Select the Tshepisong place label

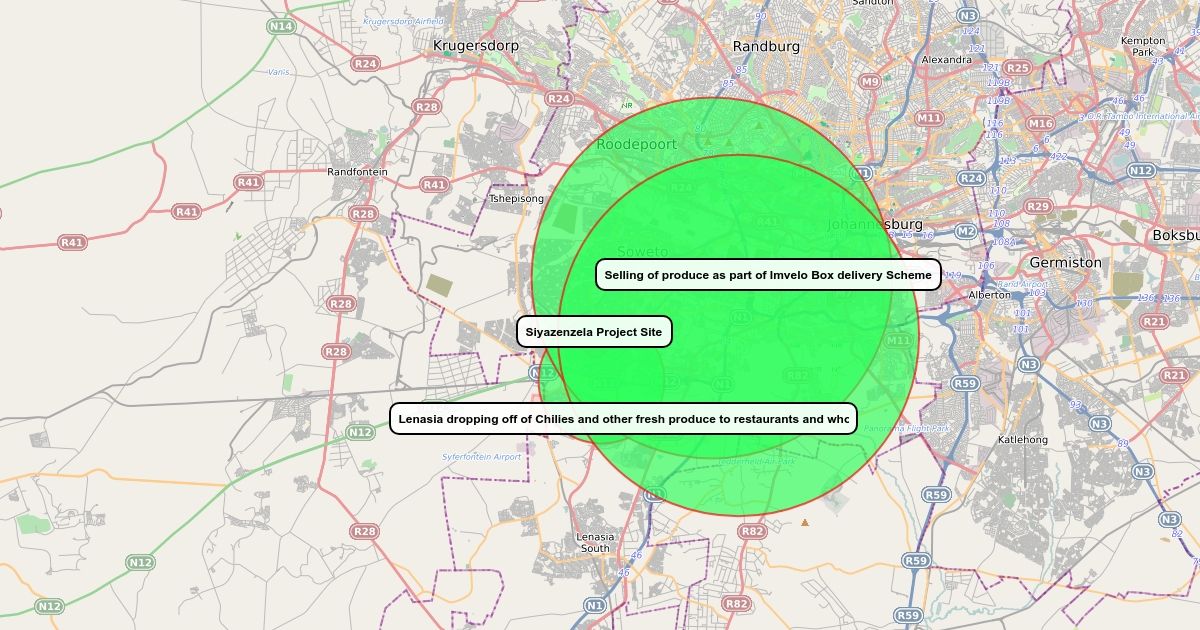pyautogui.click(x=516, y=199)
